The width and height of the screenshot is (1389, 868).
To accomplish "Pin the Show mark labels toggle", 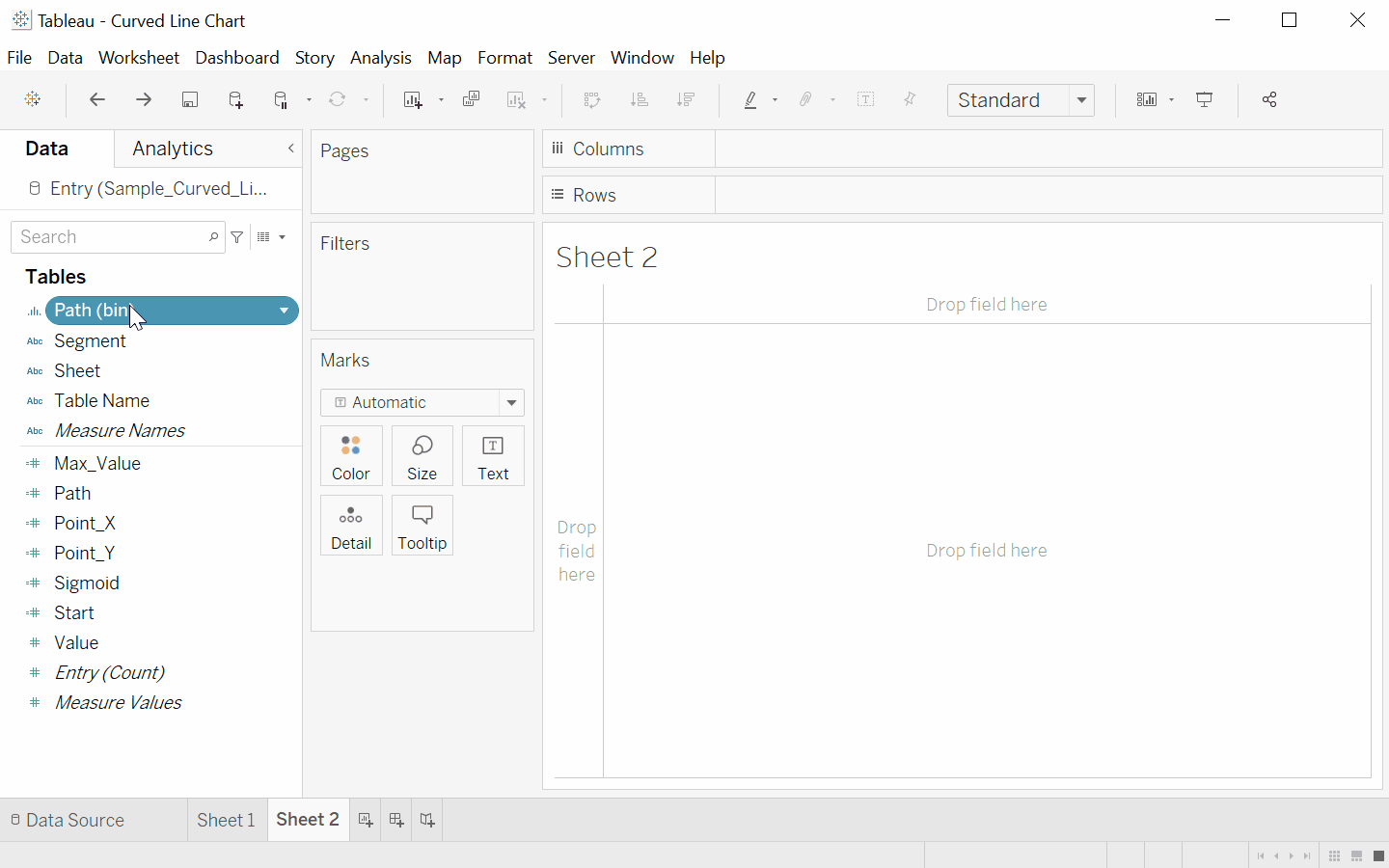I will point(909,99).
